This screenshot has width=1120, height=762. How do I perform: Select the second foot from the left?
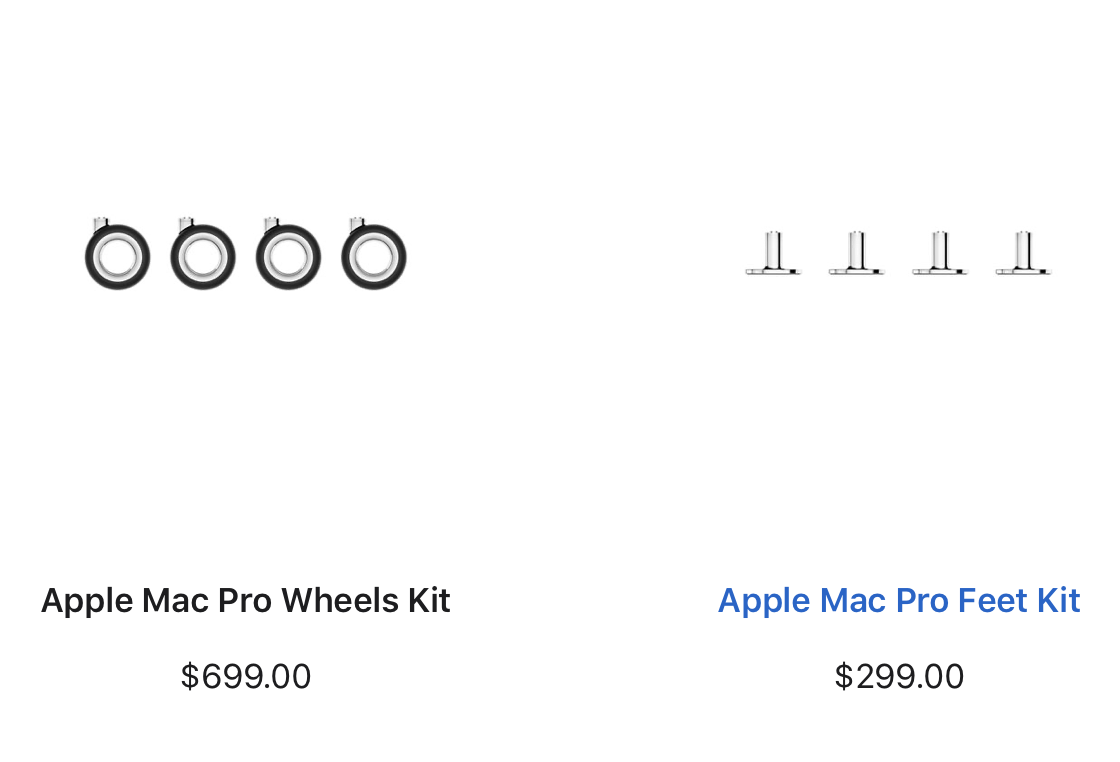856,253
